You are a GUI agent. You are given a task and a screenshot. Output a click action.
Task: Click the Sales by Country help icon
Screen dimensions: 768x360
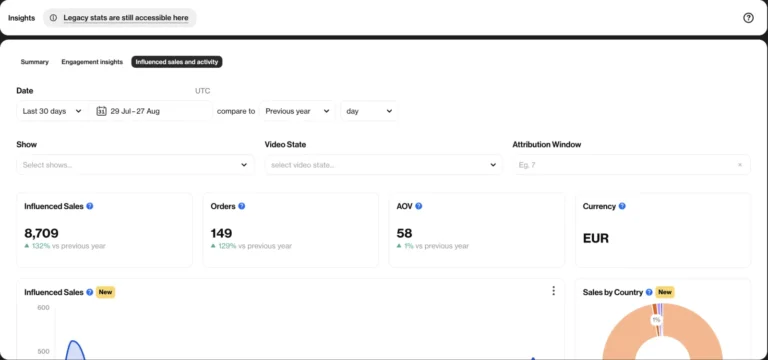[649, 292]
